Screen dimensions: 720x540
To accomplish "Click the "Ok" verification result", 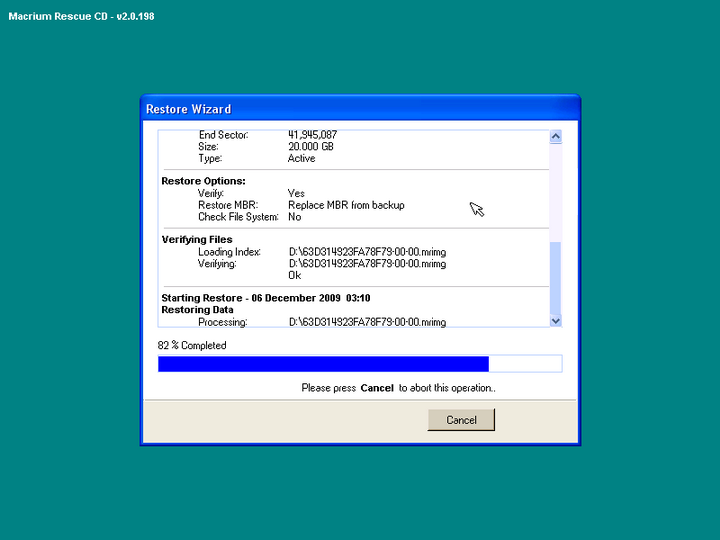I will click(x=295, y=275).
